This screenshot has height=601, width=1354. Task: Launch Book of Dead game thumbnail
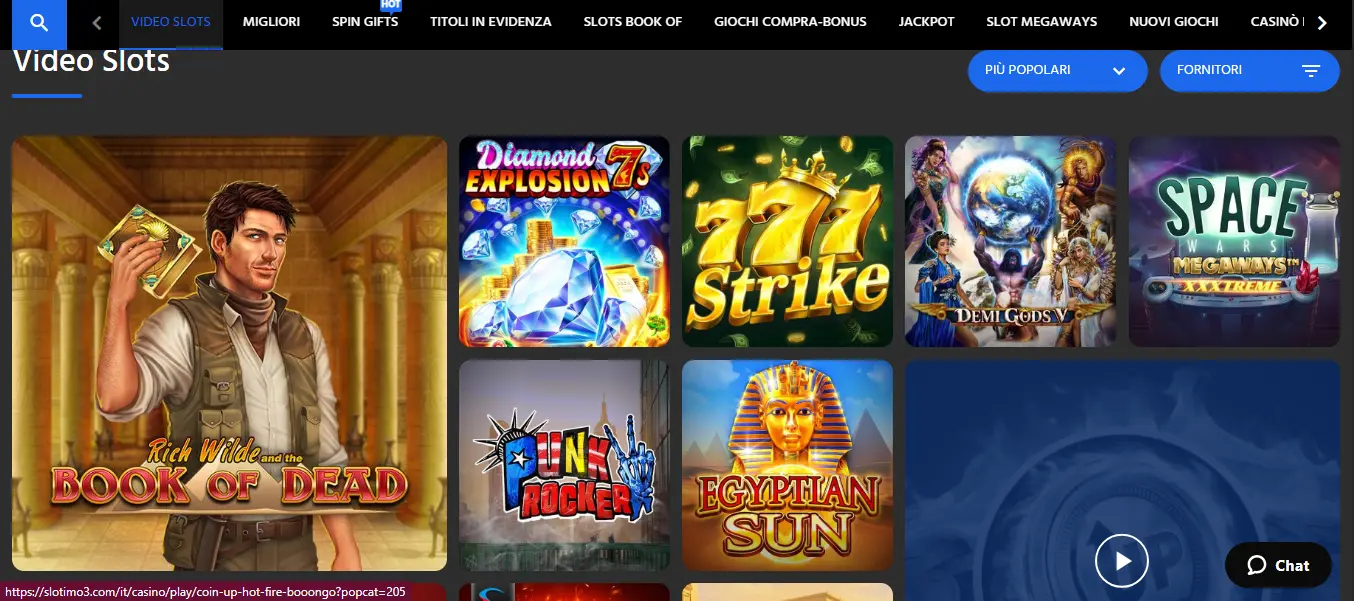tap(229, 353)
